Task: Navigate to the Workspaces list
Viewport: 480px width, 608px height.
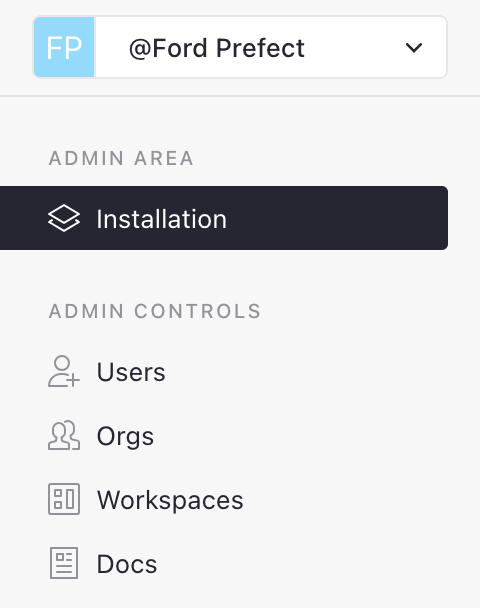Action: pyautogui.click(x=170, y=500)
